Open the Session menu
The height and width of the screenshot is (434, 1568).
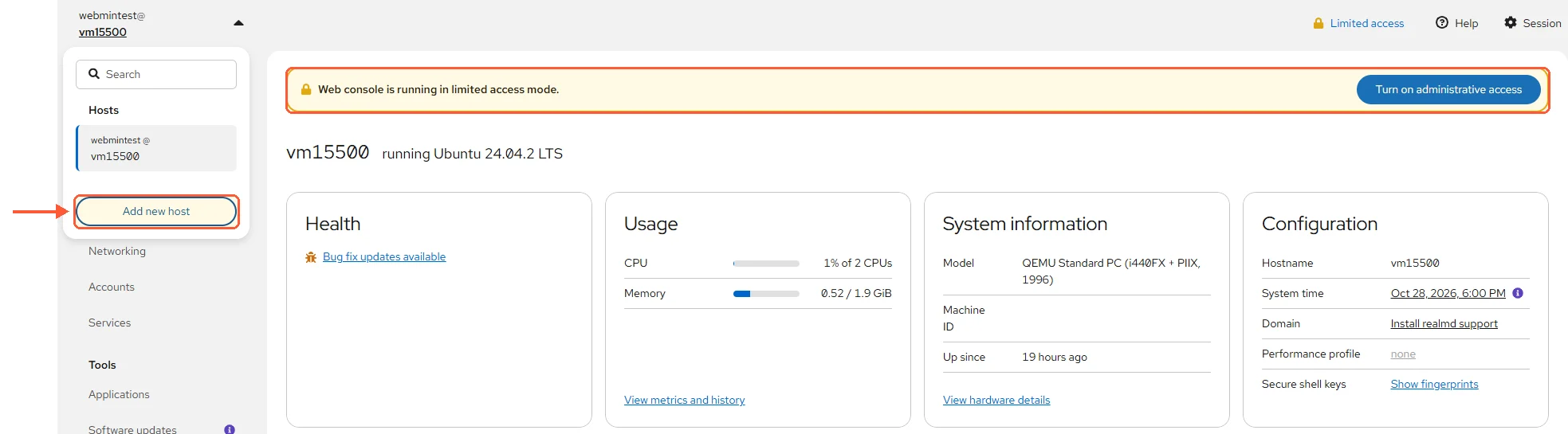click(x=1532, y=23)
